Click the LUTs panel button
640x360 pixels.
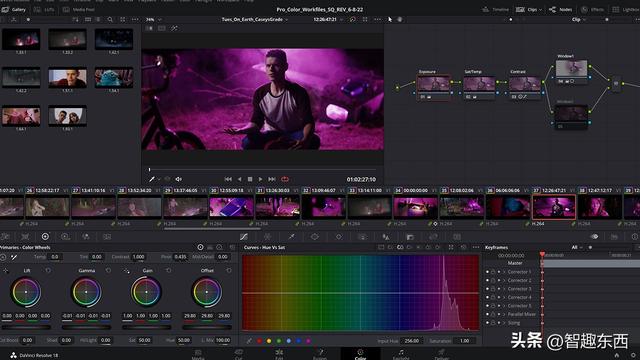tap(44, 9)
